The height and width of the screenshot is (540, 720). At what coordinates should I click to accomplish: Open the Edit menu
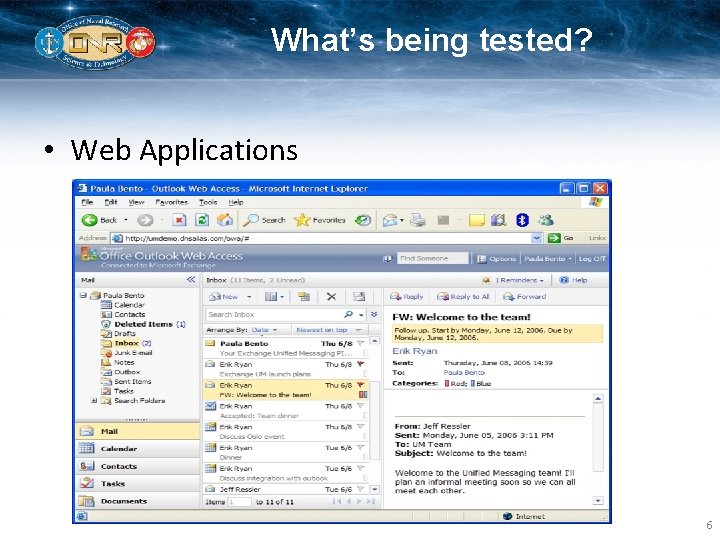click(111, 202)
